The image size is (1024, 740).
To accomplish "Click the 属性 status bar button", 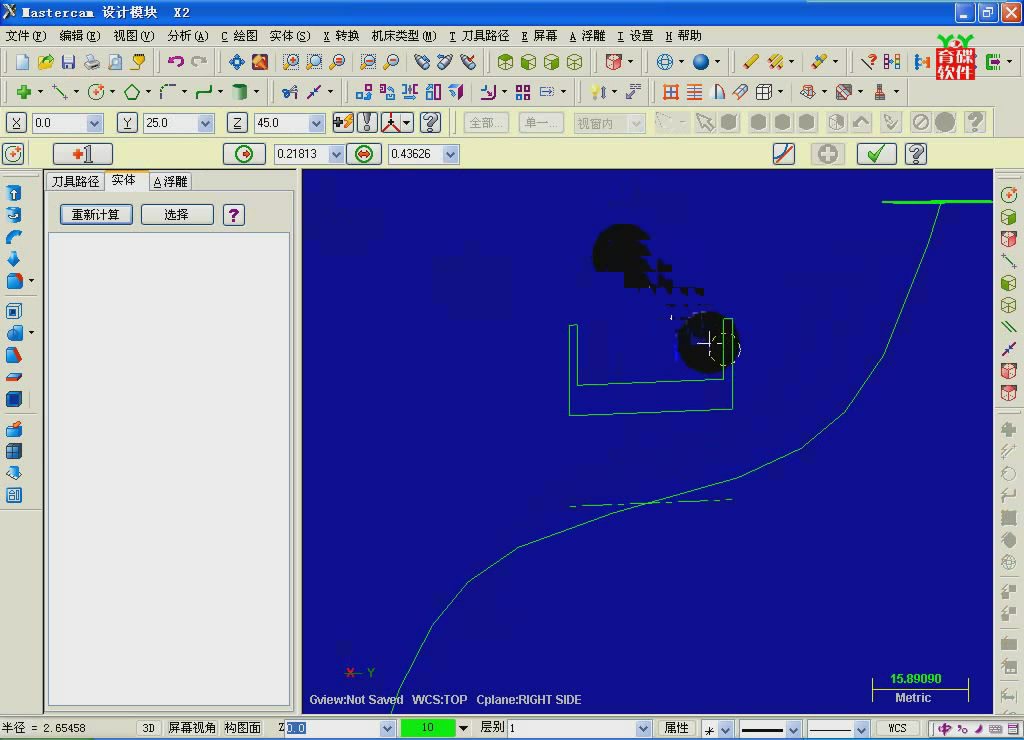I will 676,728.
